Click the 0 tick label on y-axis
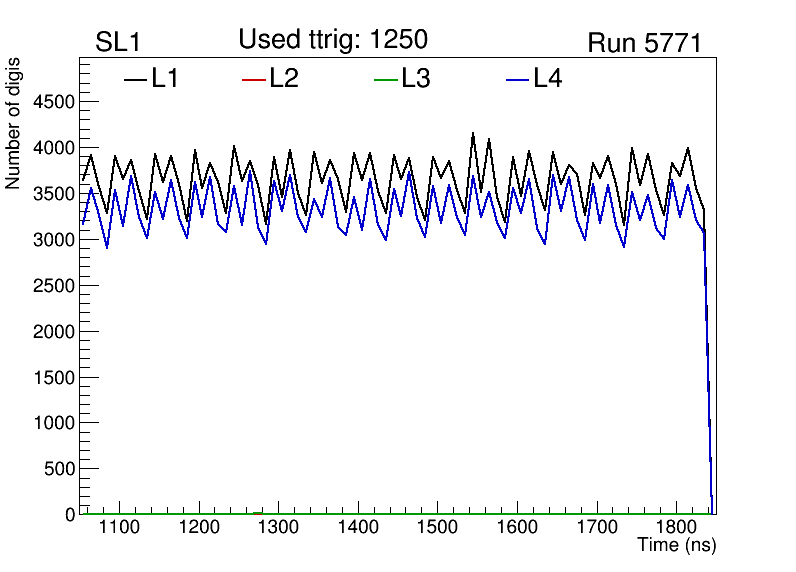This screenshot has height=572, width=796. [x=70, y=514]
